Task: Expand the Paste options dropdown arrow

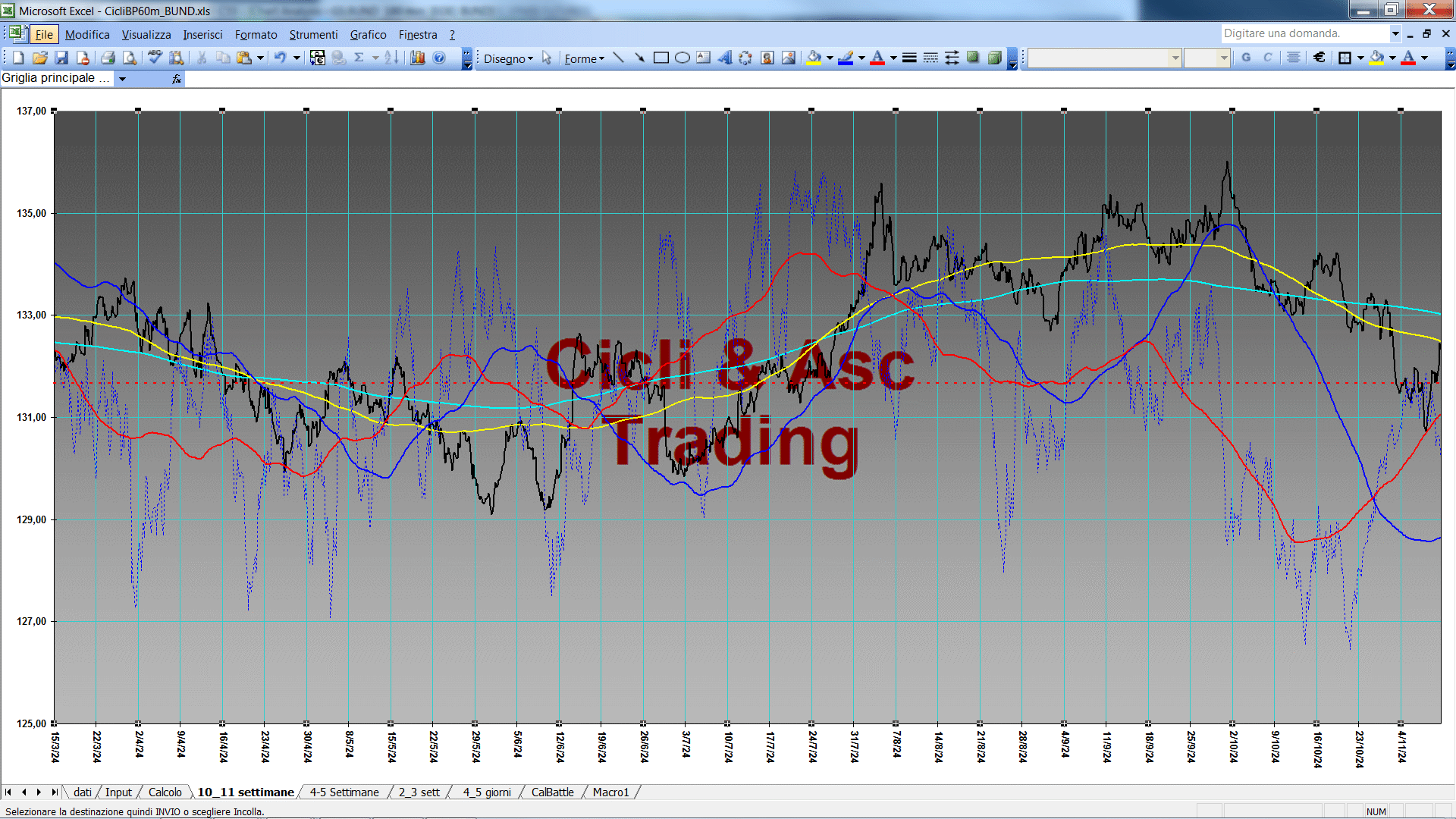Action: (x=260, y=58)
